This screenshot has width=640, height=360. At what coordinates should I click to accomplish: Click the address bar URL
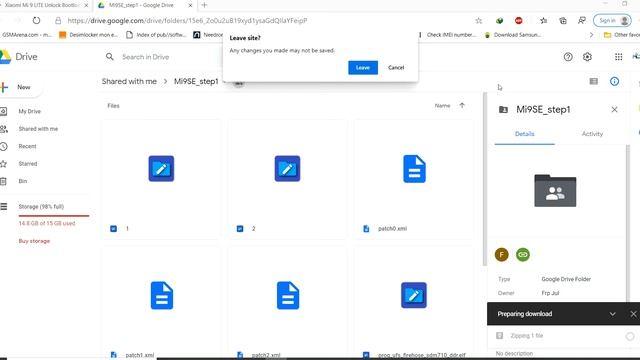pyautogui.click(x=187, y=20)
